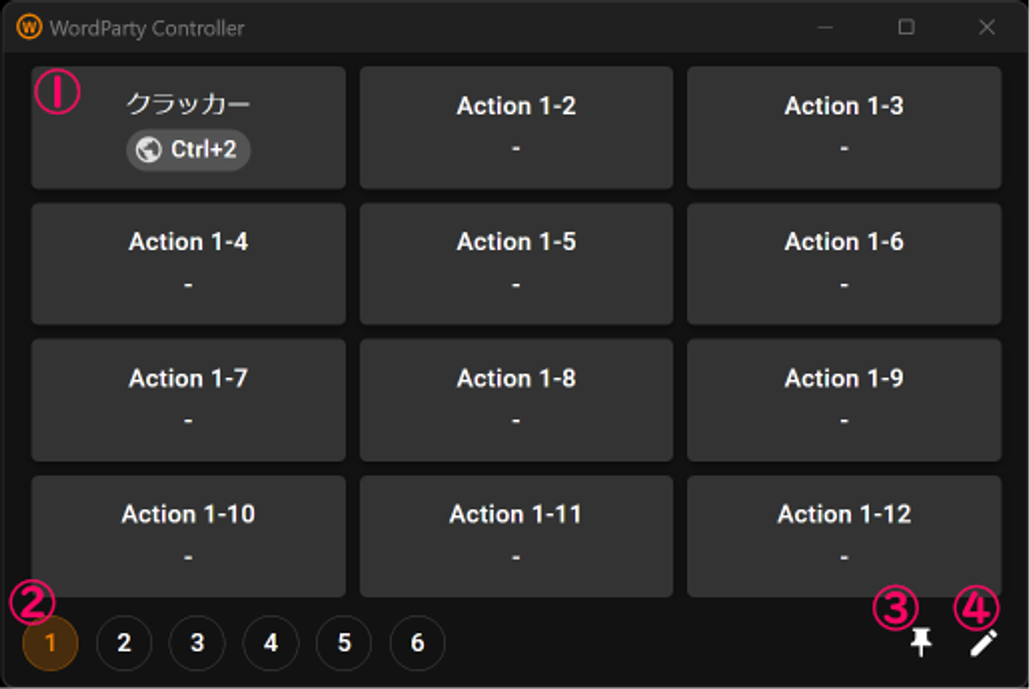The height and width of the screenshot is (689, 1030).
Task: Go to page 4
Action: pos(271,643)
